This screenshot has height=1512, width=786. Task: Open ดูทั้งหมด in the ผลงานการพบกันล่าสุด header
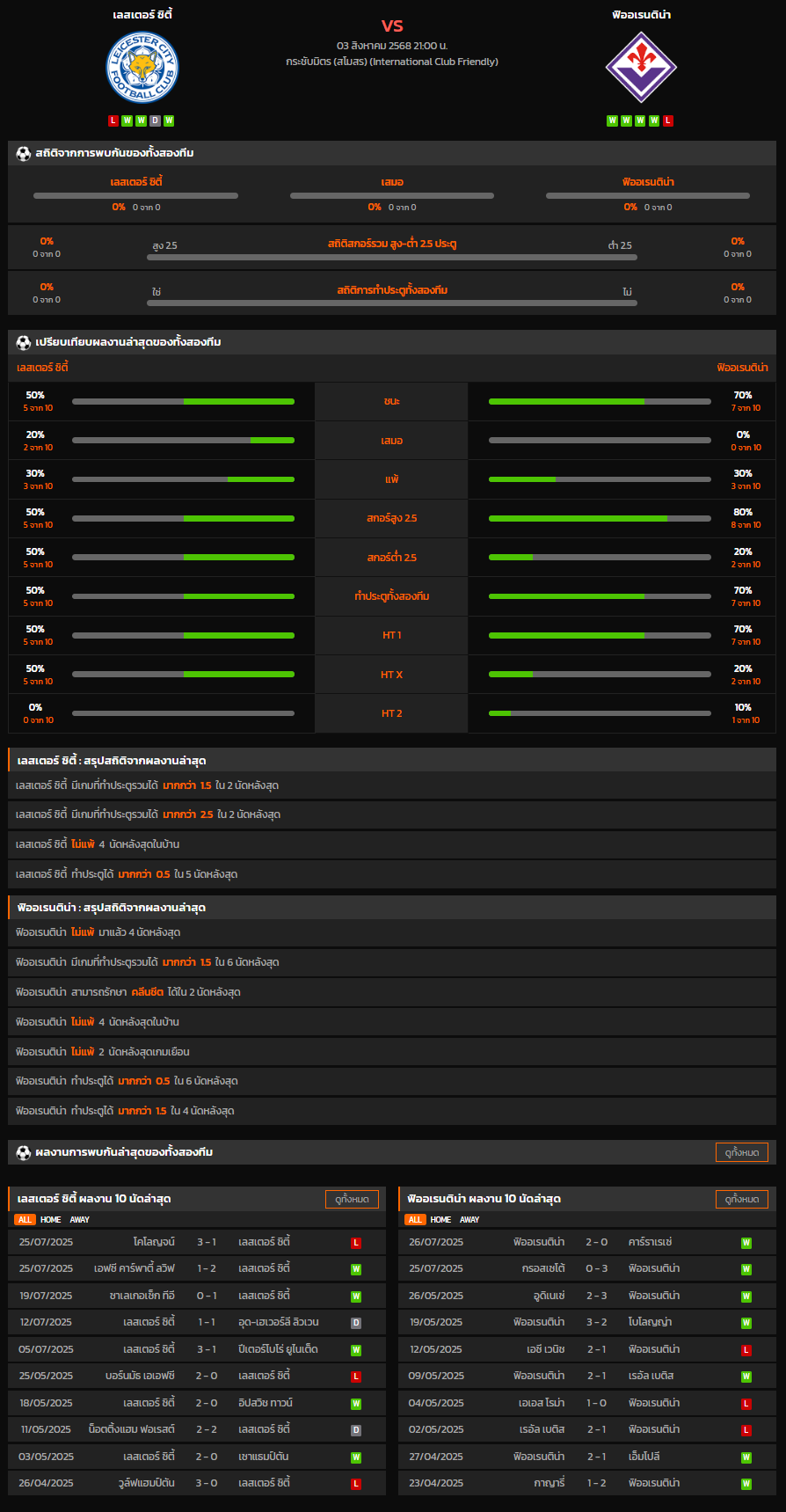[742, 1152]
